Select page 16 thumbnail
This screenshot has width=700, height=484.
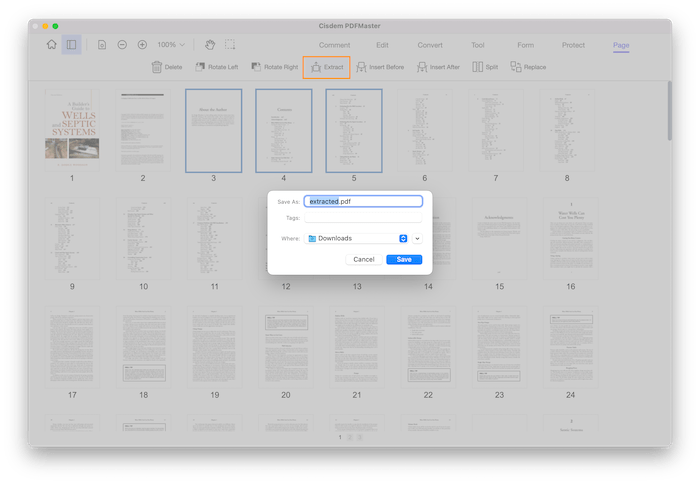[x=571, y=238]
